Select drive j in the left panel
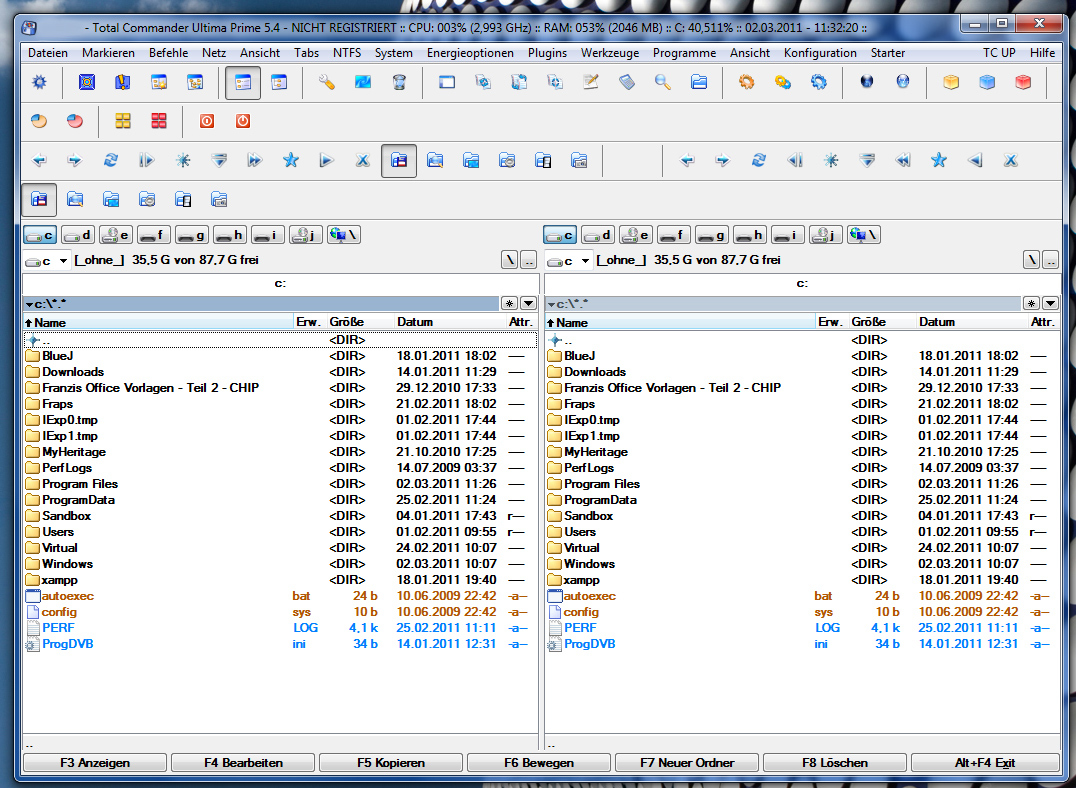This screenshot has width=1076, height=788. pos(305,235)
